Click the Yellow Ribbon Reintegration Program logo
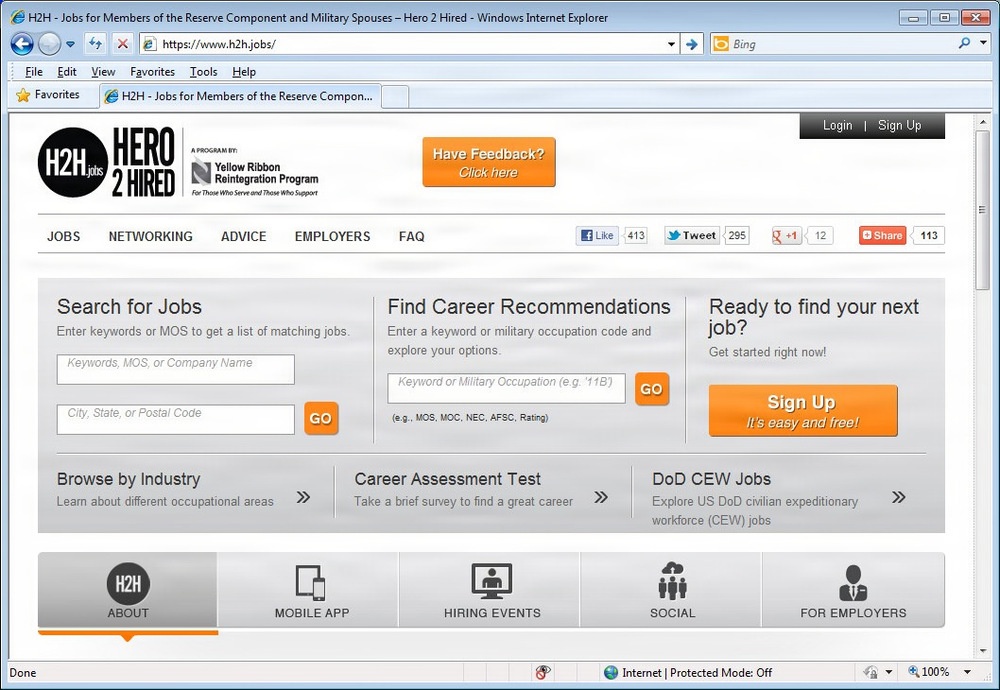This screenshot has width=1000, height=690. [x=254, y=172]
